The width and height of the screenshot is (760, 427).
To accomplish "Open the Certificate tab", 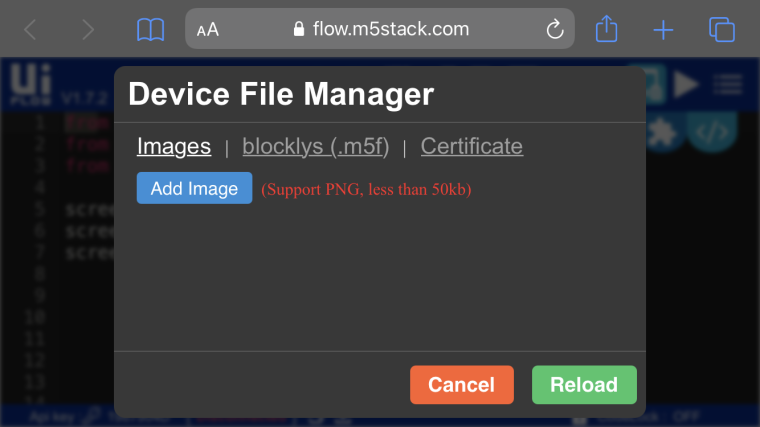I will [x=472, y=146].
